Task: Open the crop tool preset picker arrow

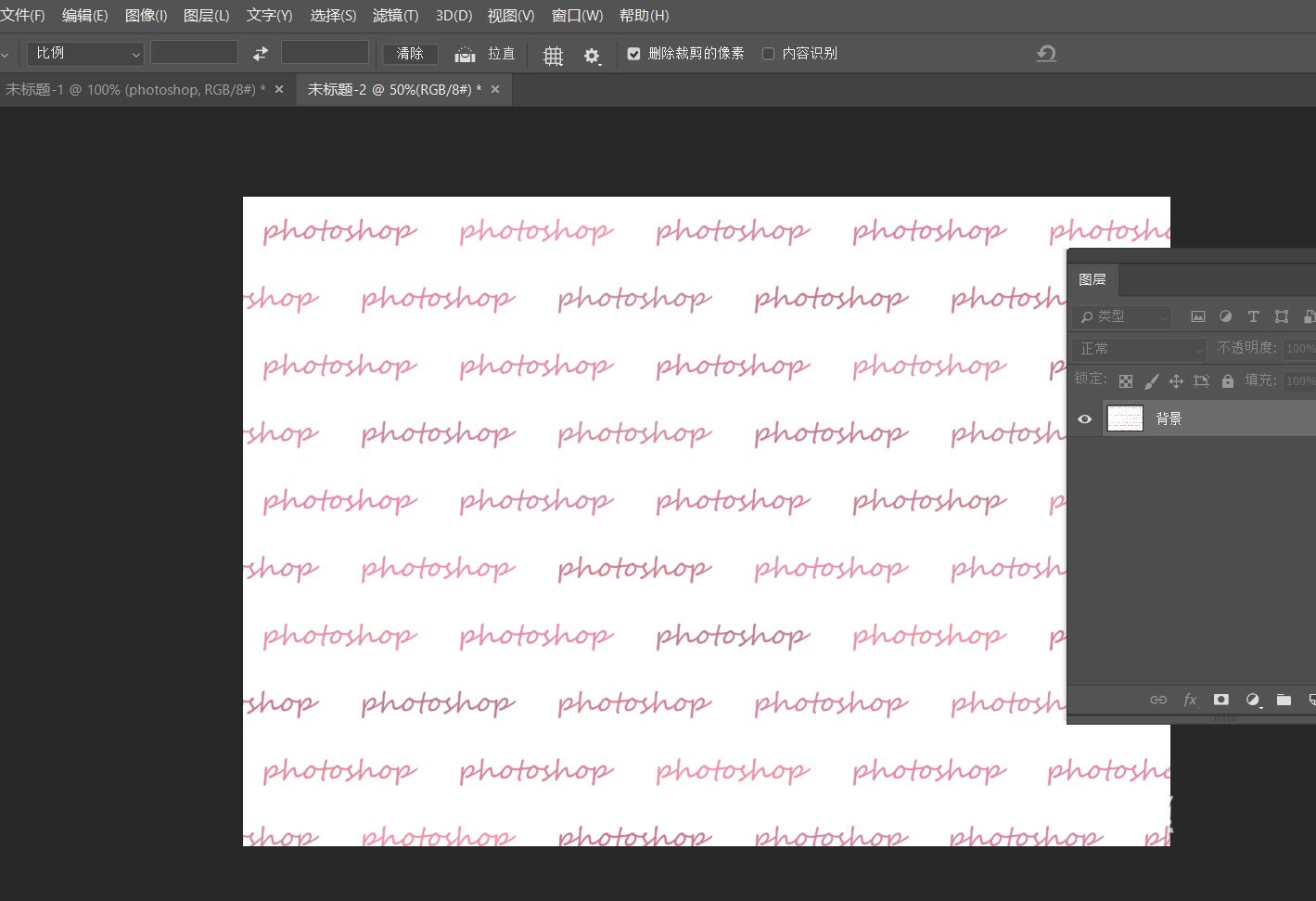Action: point(6,55)
